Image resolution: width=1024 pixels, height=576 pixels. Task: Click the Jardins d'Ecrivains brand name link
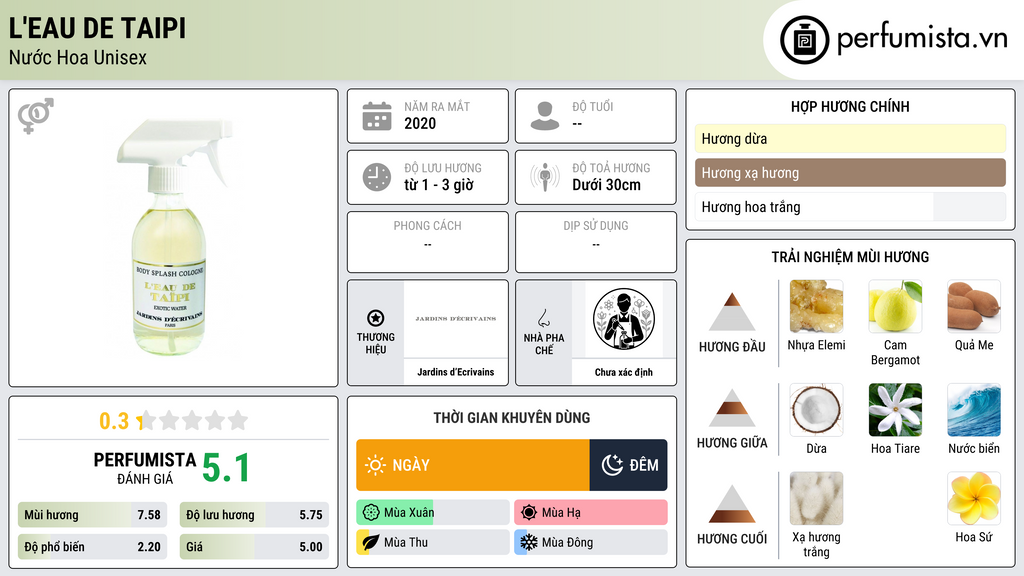click(x=456, y=372)
